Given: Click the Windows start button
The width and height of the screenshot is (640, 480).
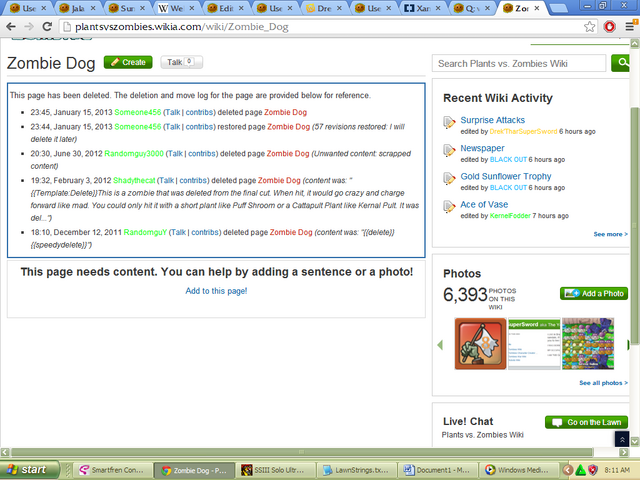Looking at the screenshot, I should 28,470.
